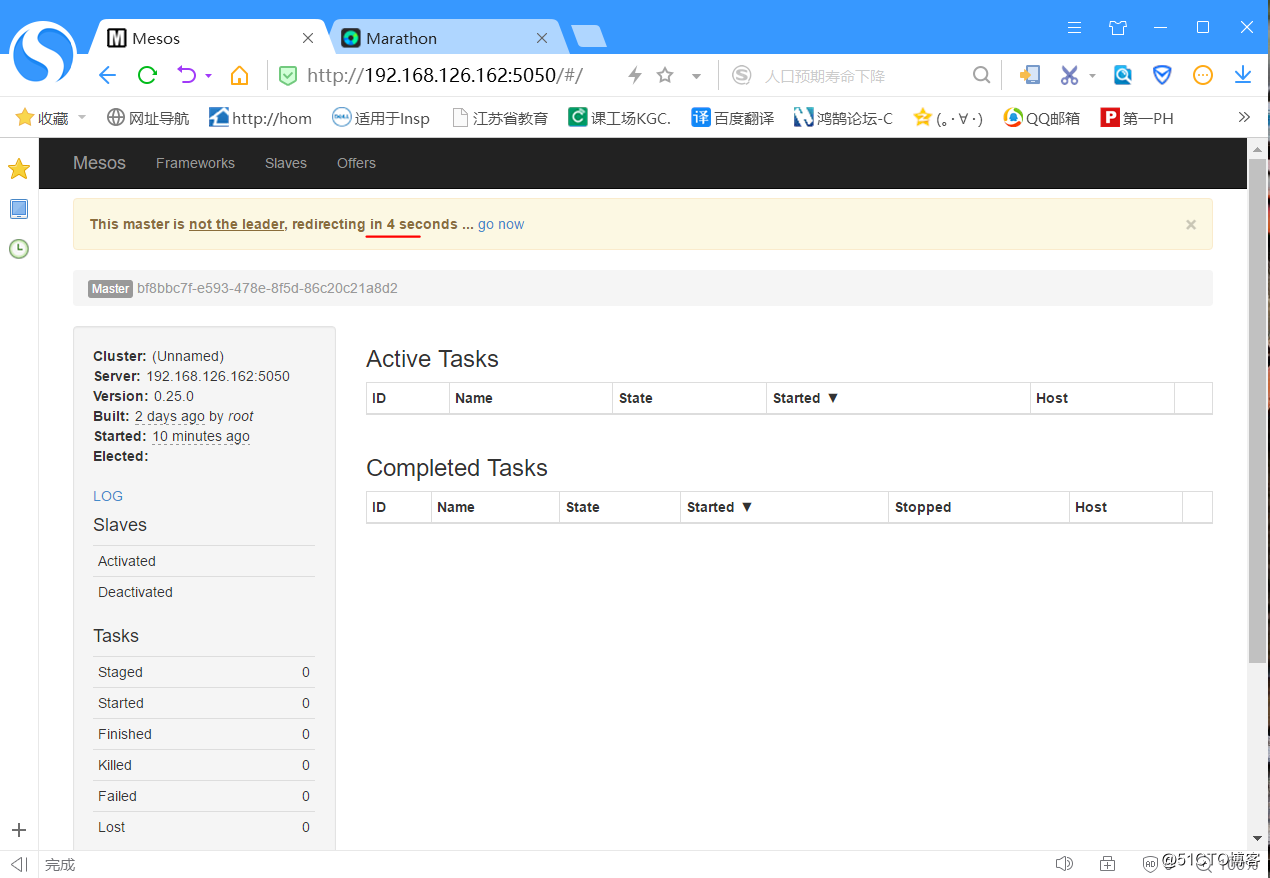Expand the undo-tab dropdown arrow
Image resolution: width=1270 pixels, height=878 pixels.
point(208,76)
